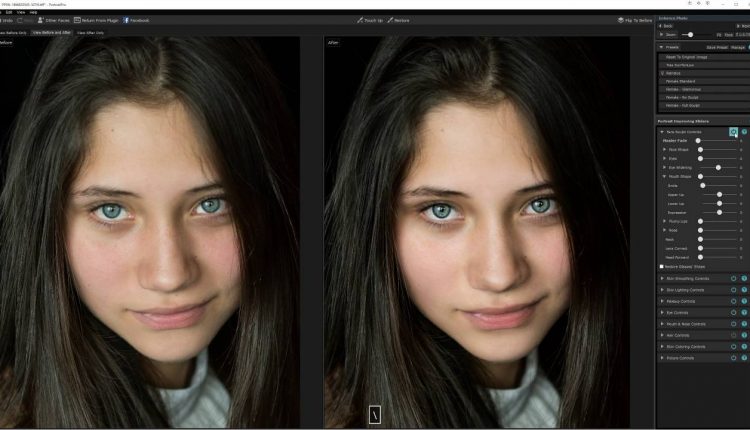Toggle Picture Controls power button

click(733, 358)
